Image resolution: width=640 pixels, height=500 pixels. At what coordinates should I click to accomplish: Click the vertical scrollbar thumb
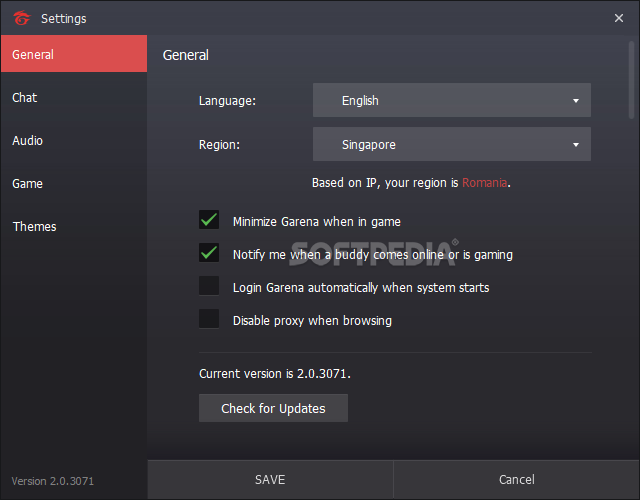point(631,80)
